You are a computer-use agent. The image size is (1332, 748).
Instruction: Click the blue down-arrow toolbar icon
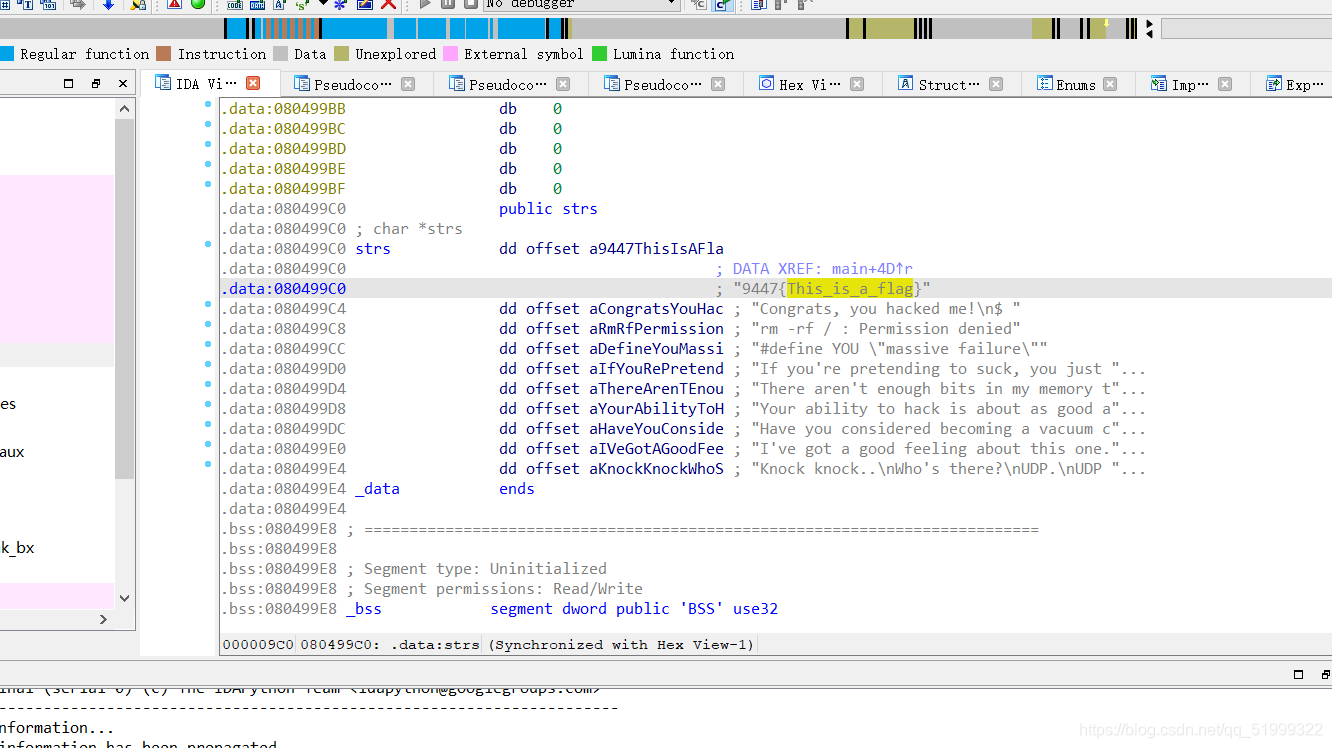click(x=108, y=4)
